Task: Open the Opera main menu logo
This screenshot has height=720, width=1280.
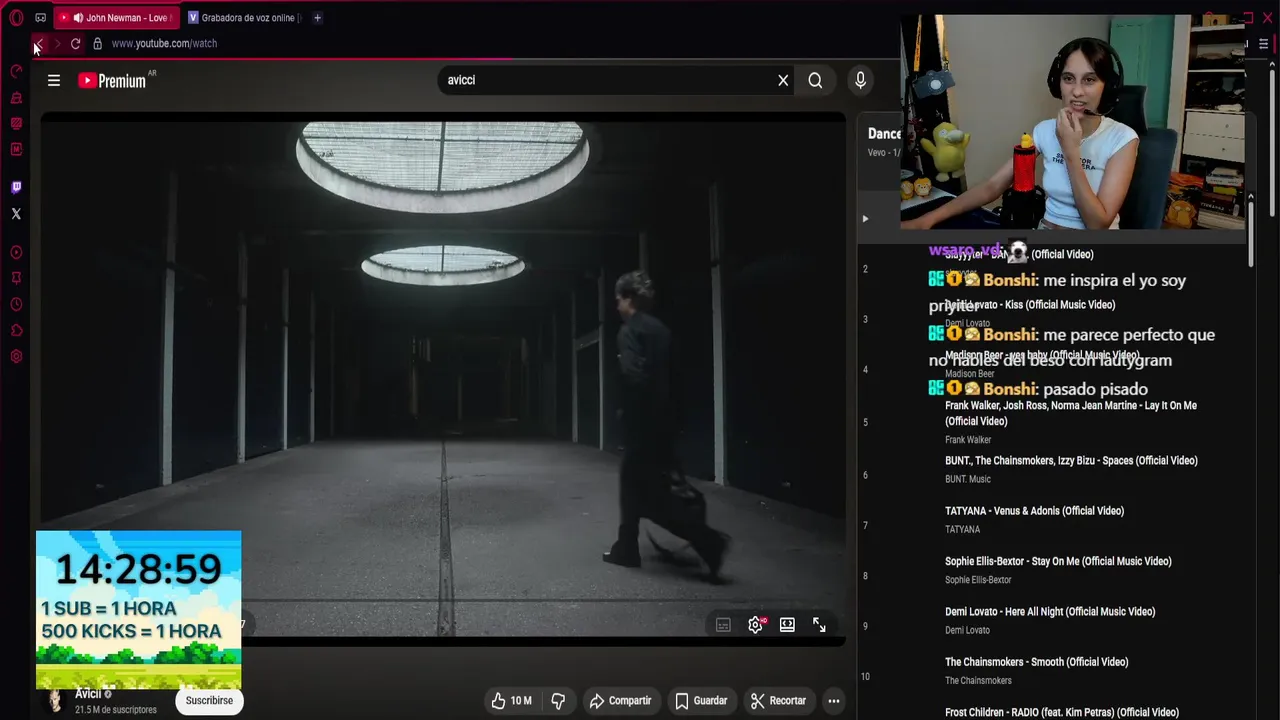Action: tap(16, 18)
